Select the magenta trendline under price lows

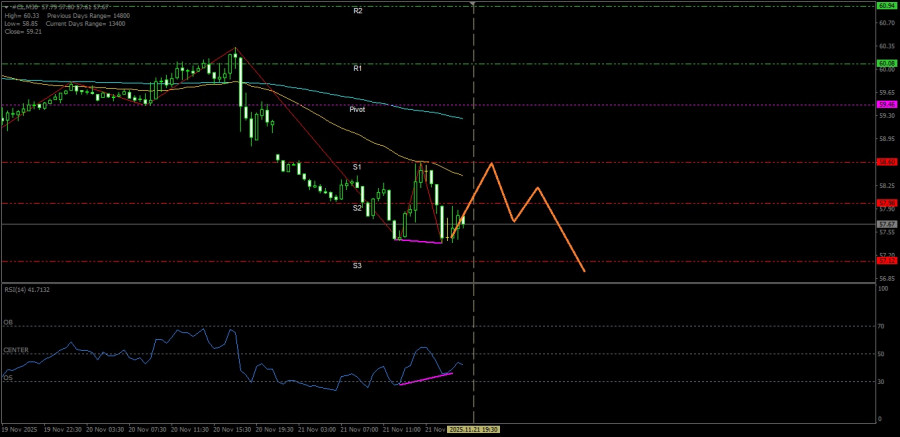click(418, 241)
